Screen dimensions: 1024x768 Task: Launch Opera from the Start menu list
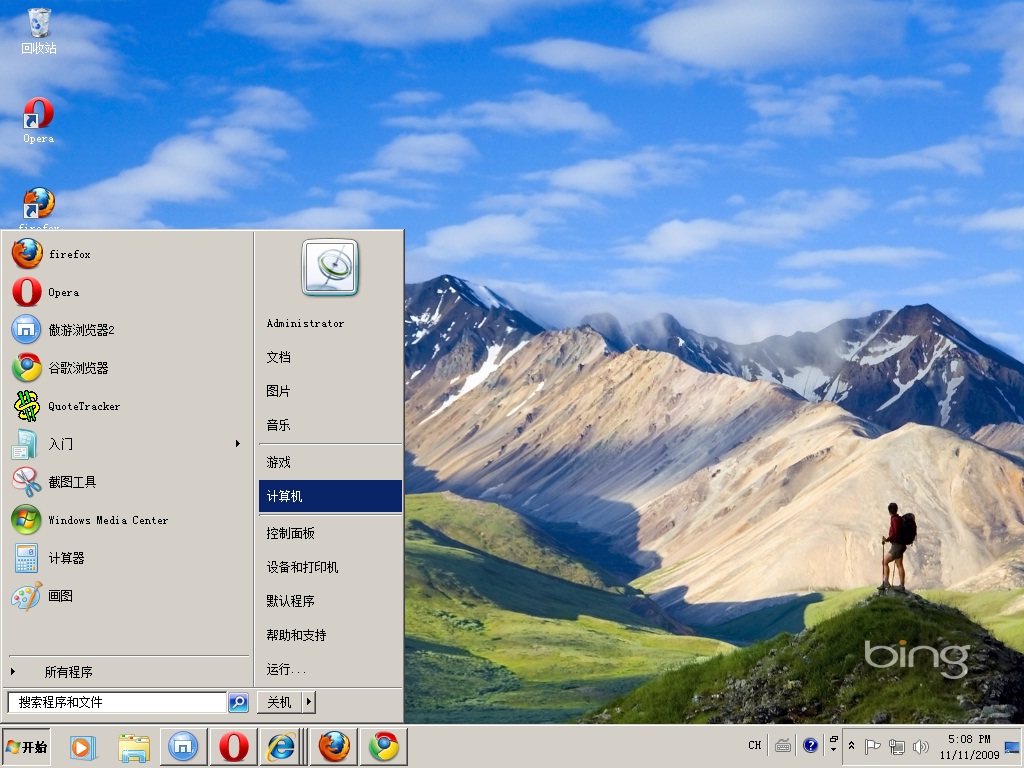(127, 292)
